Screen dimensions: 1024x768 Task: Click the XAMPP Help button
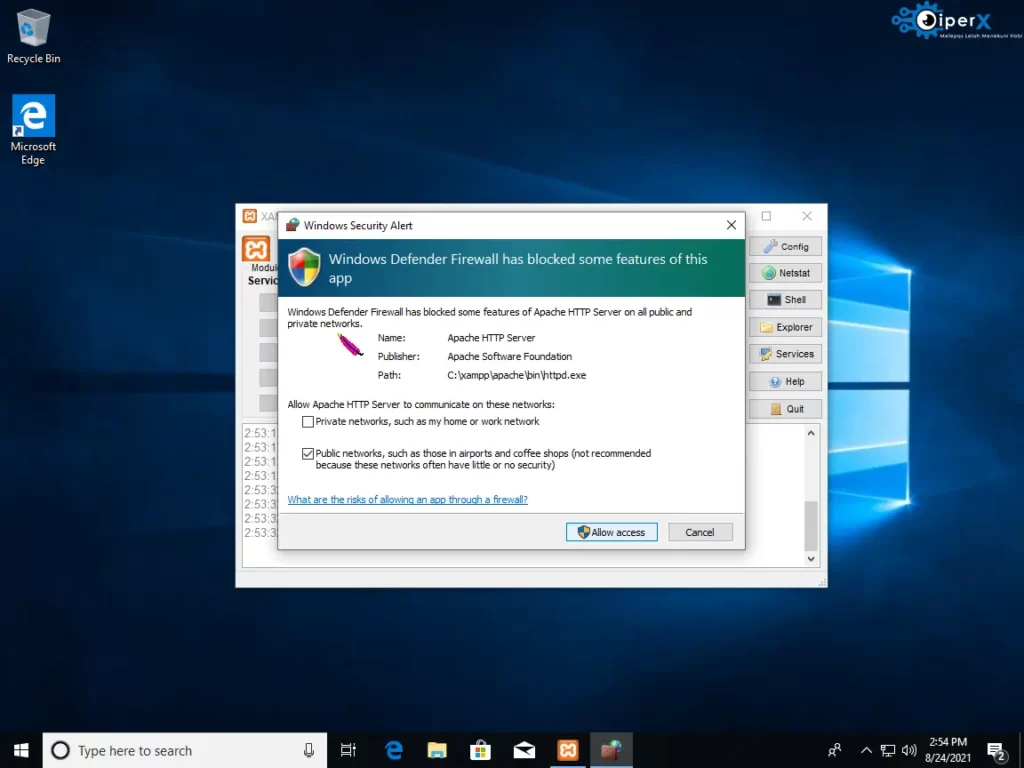(785, 381)
